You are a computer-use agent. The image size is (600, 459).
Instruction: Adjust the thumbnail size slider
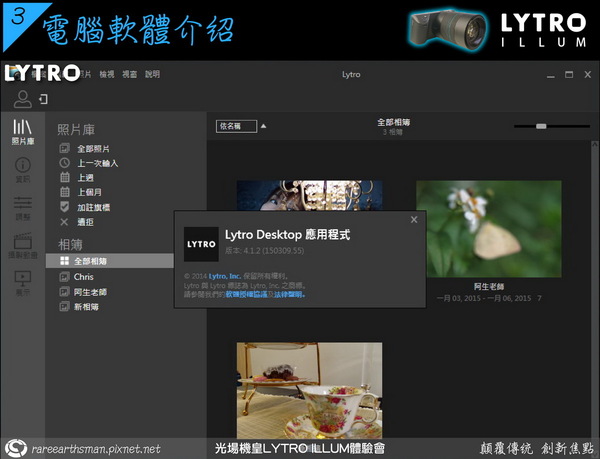click(x=541, y=126)
